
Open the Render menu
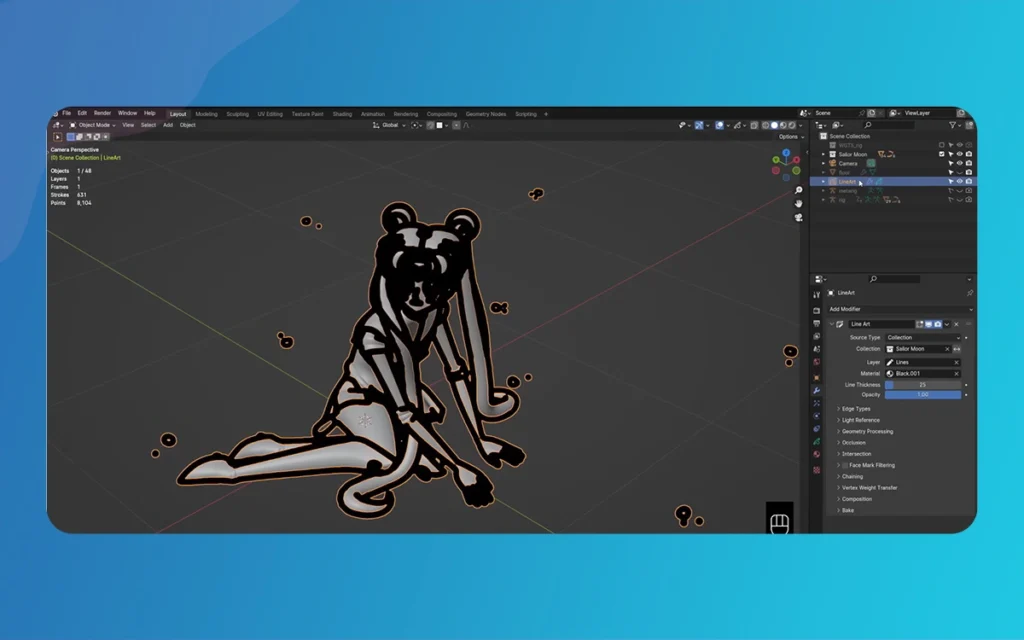point(103,113)
